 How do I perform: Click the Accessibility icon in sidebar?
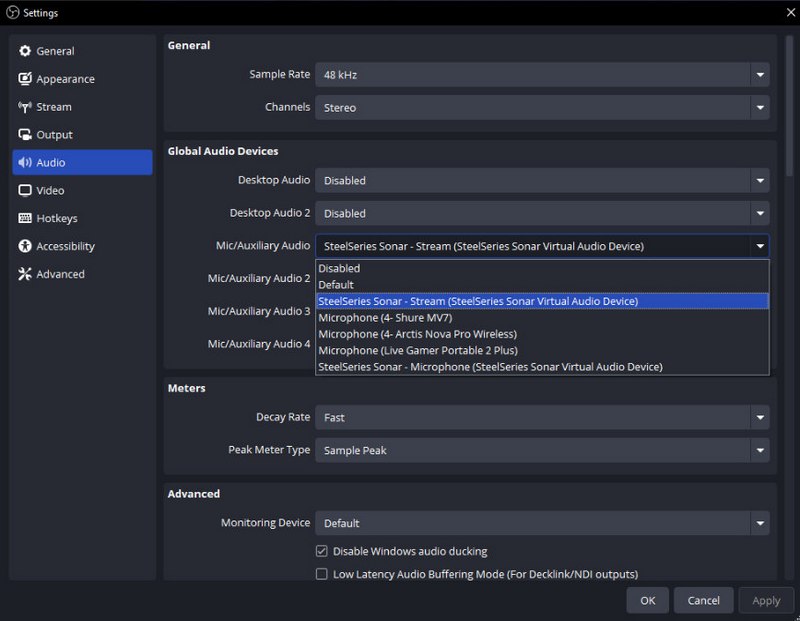[x=24, y=246]
